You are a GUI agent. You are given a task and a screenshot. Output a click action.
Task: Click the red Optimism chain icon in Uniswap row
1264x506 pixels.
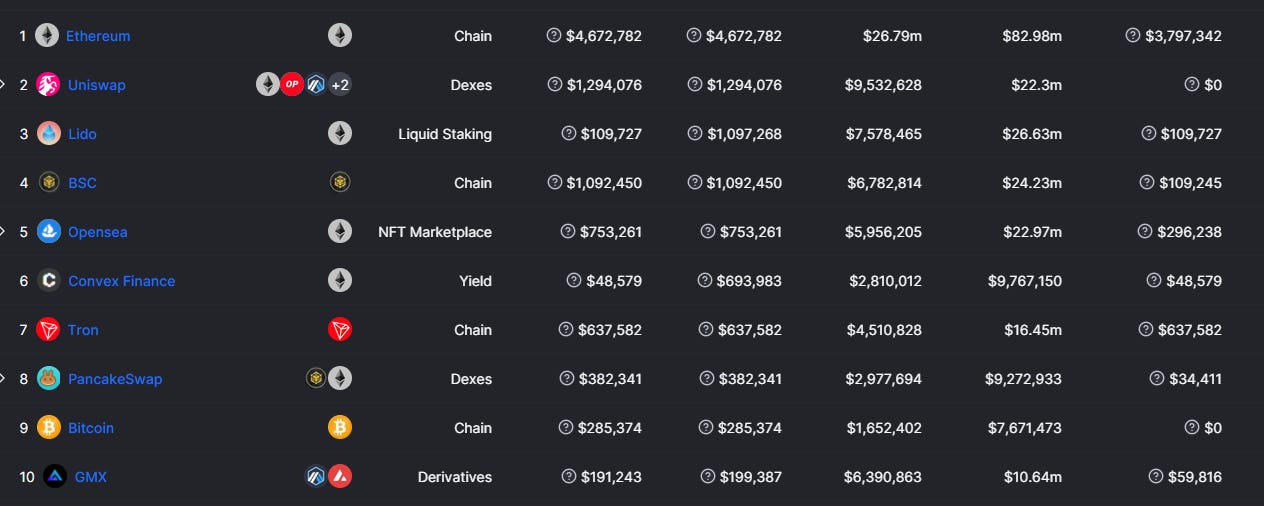coord(291,85)
